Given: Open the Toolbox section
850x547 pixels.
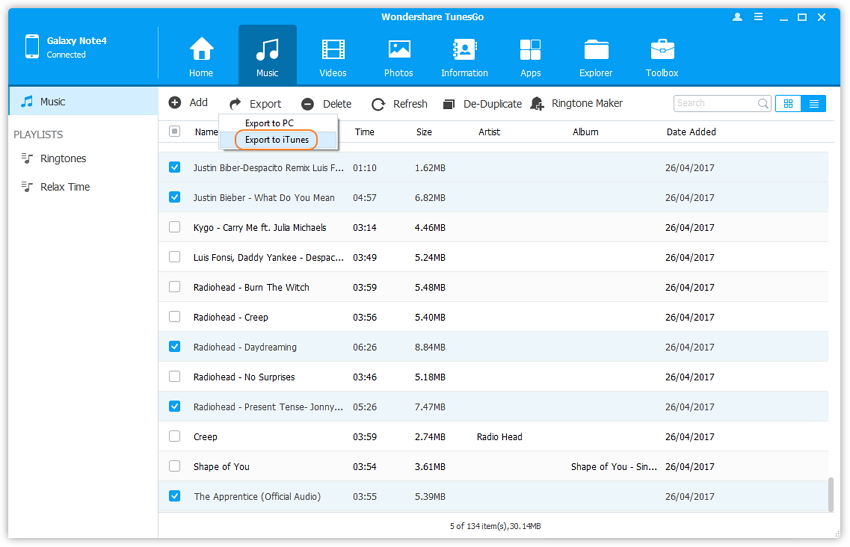Looking at the screenshot, I should point(662,50).
